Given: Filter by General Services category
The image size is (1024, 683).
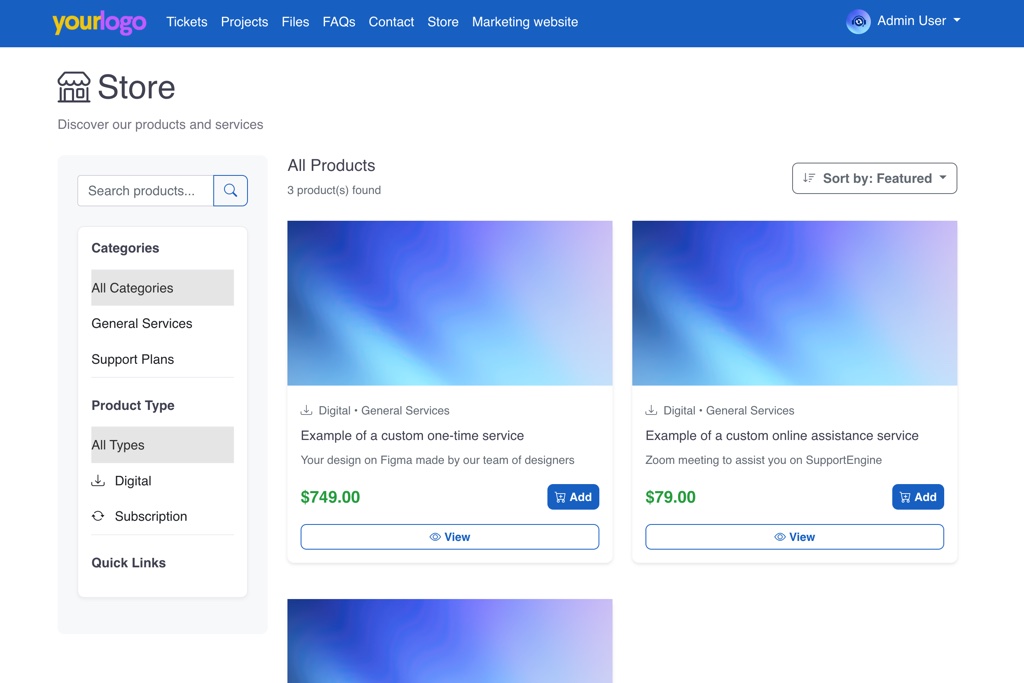Looking at the screenshot, I should (142, 324).
